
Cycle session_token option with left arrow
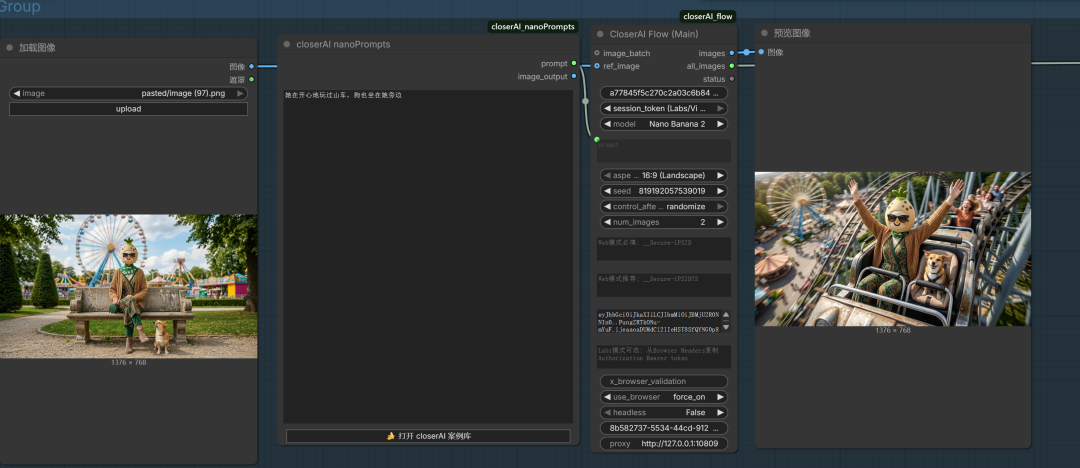pyautogui.click(x=607, y=108)
